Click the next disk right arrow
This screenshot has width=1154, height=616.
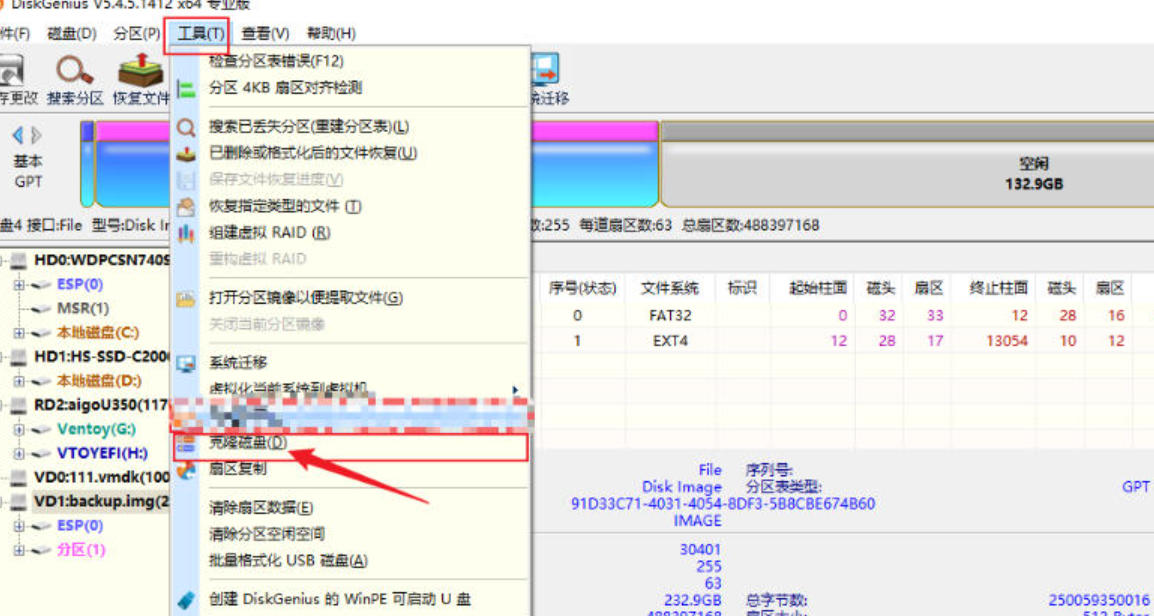point(37,135)
